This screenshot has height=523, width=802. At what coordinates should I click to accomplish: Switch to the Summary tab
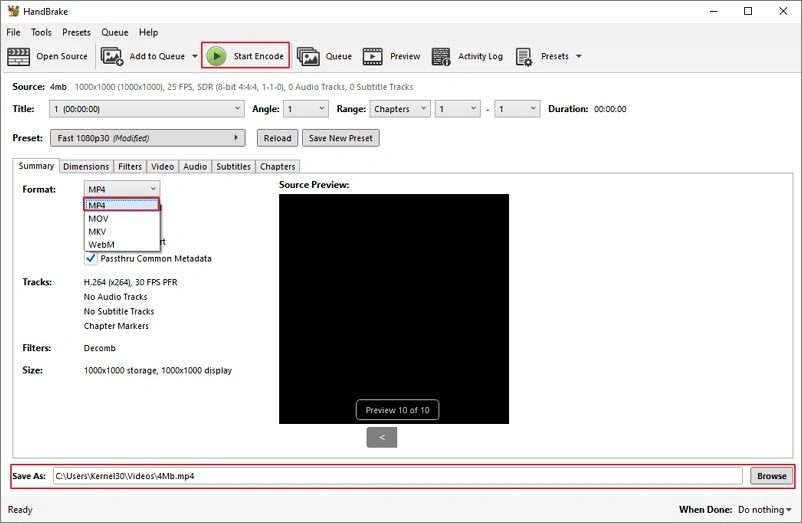36,166
